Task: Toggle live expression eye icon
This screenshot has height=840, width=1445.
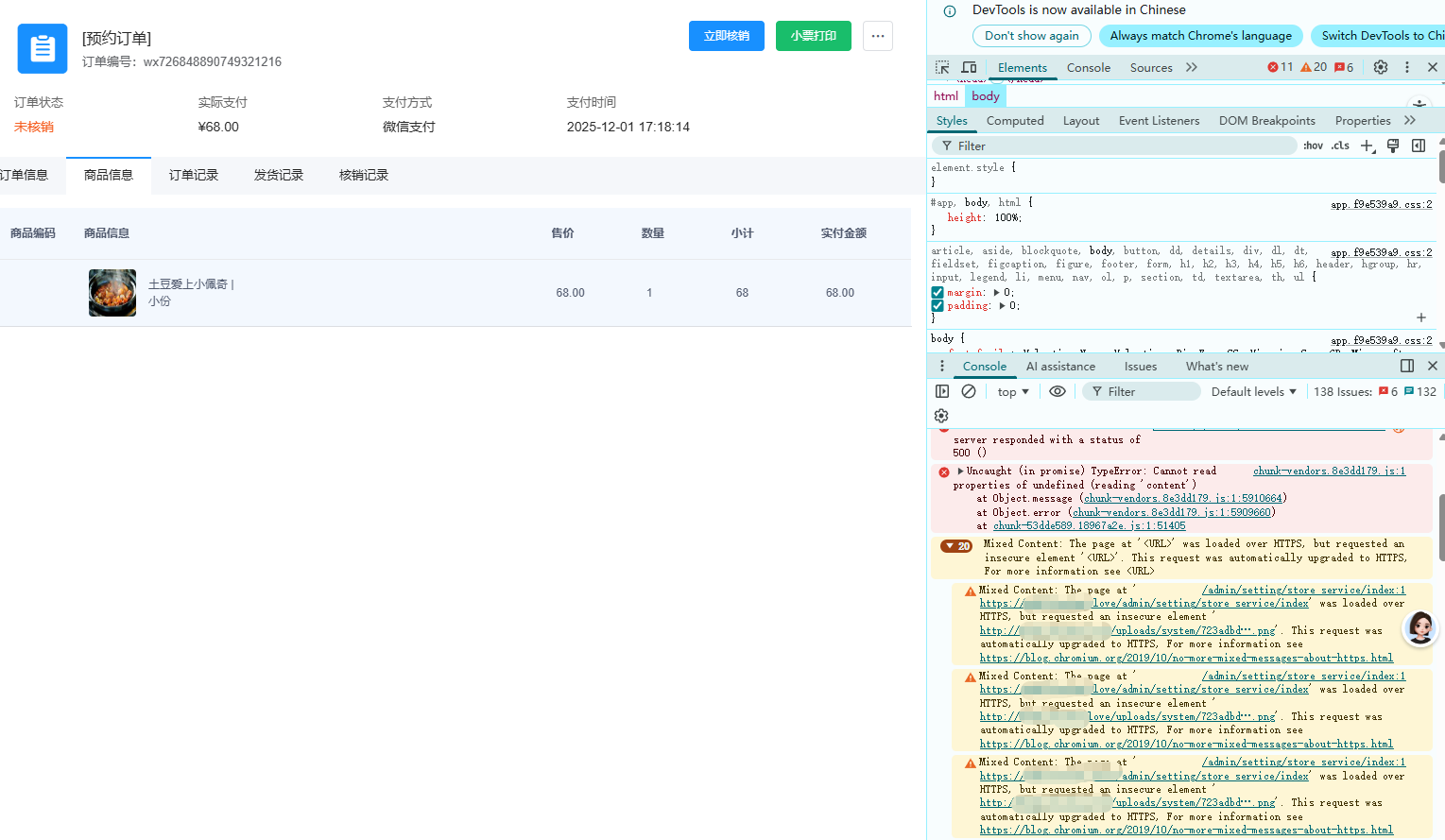Action: coord(1058,391)
